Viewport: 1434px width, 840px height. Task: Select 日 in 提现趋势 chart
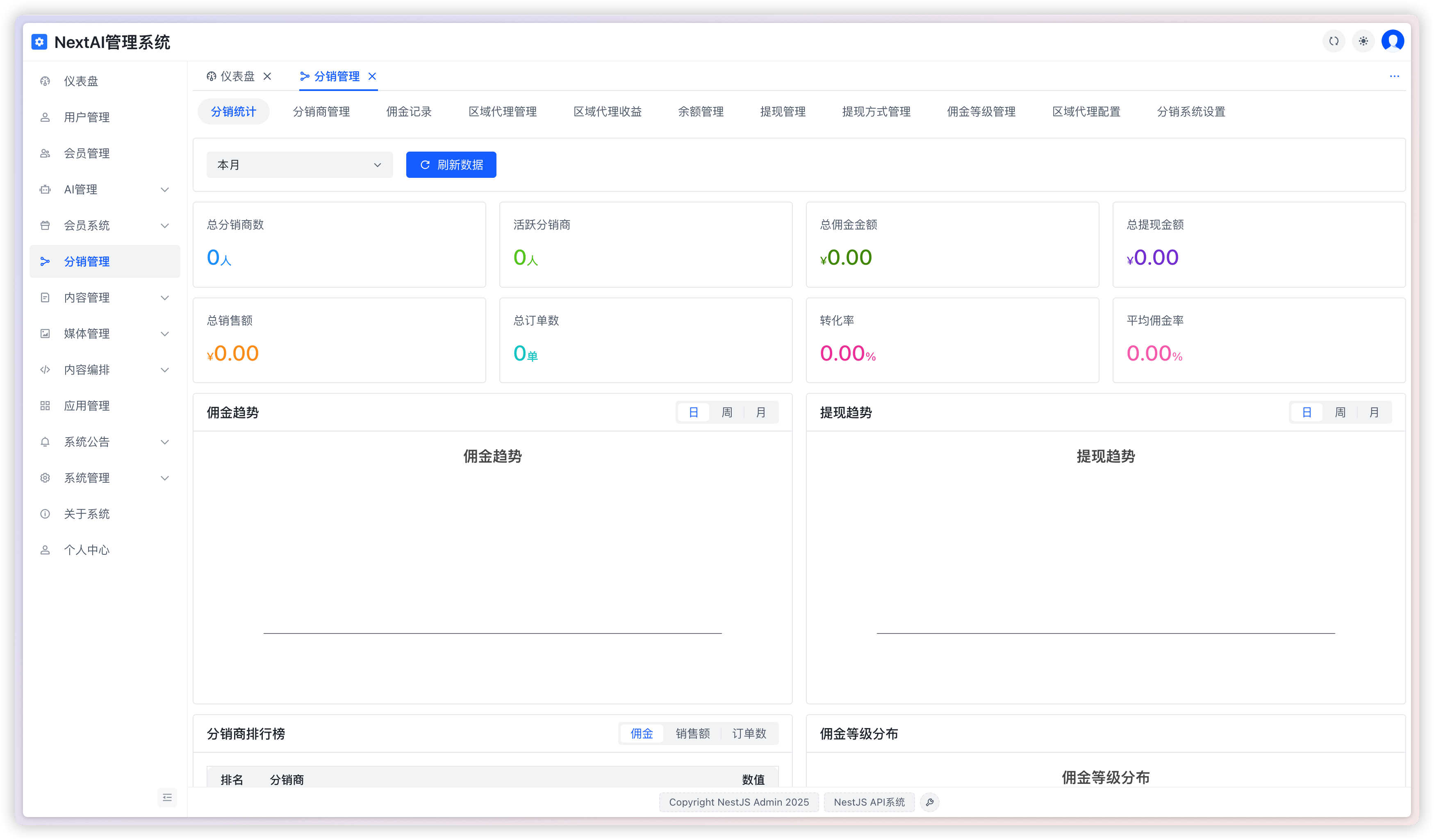click(1307, 412)
